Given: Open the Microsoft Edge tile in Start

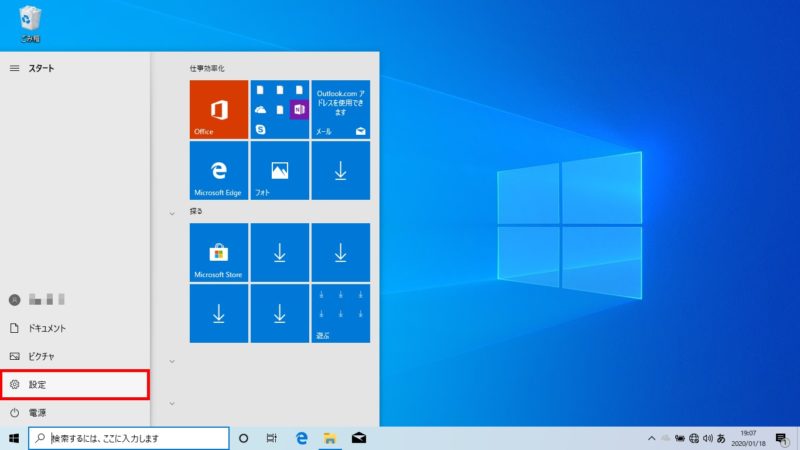Looking at the screenshot, I should point(219,170).
